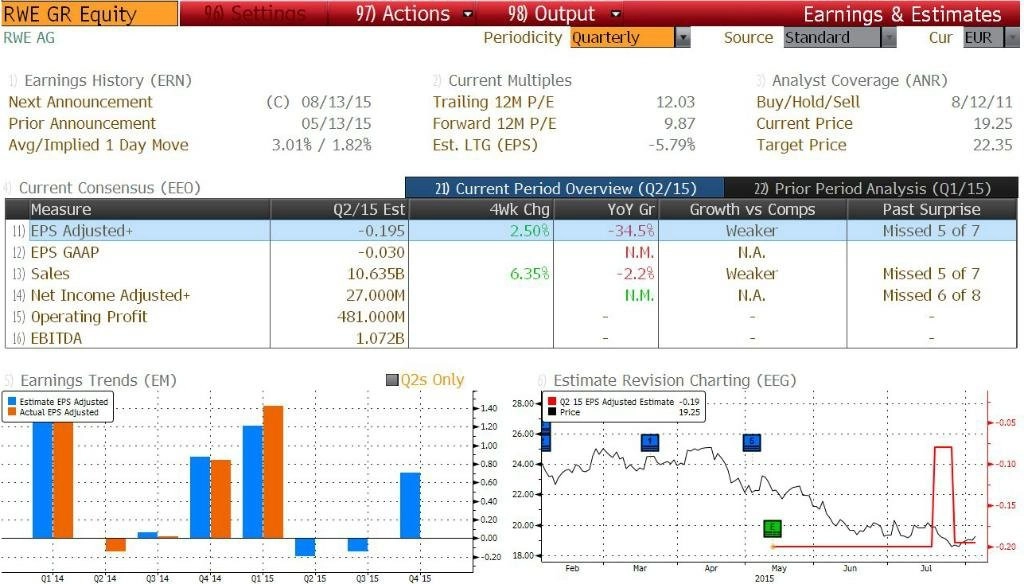This screenshot has width=1024, height=584.
Task: Click the blue Estimate EPS Adjusted legend square
Action: 12,402
